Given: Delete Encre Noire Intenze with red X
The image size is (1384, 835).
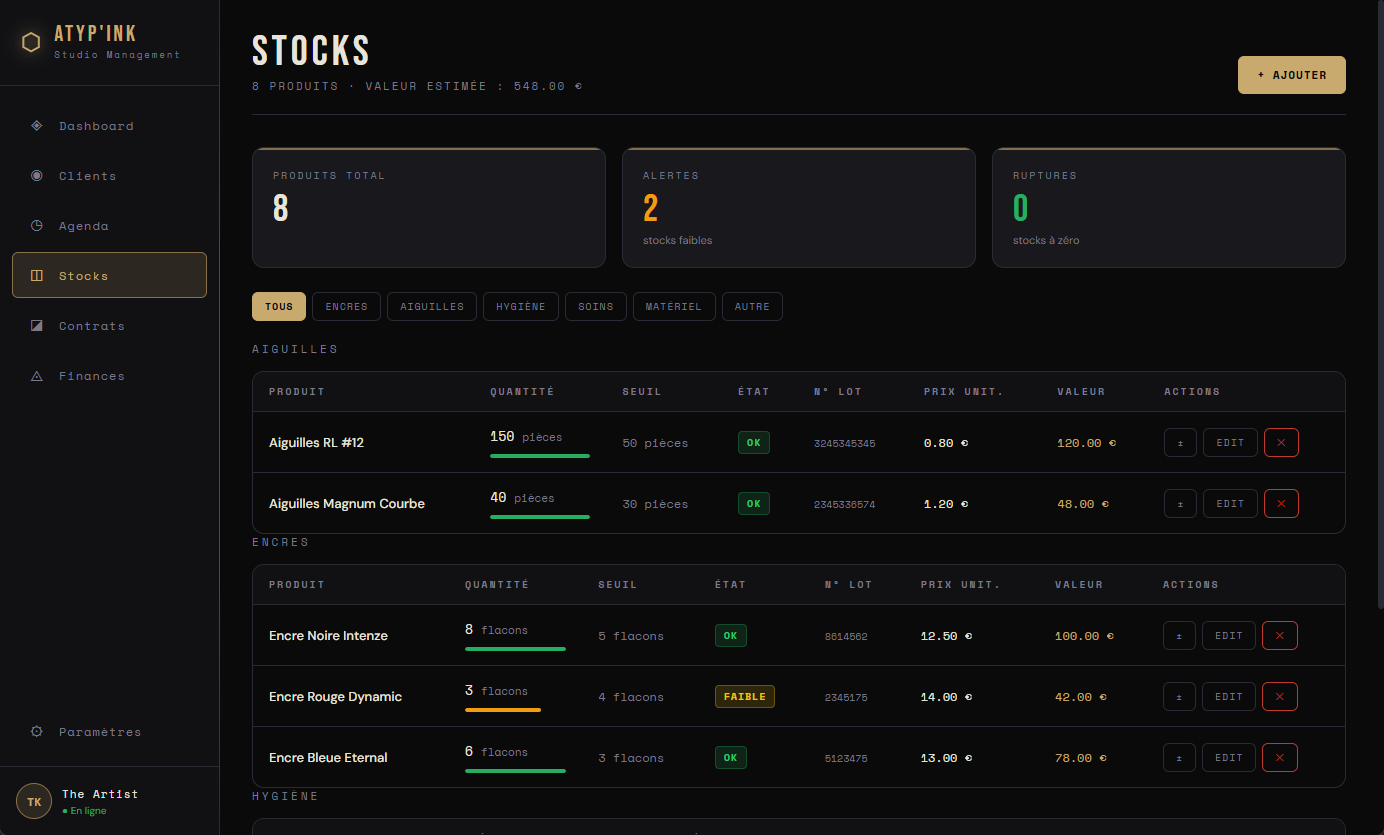Looking at the screenshot, I should 1280,635.
